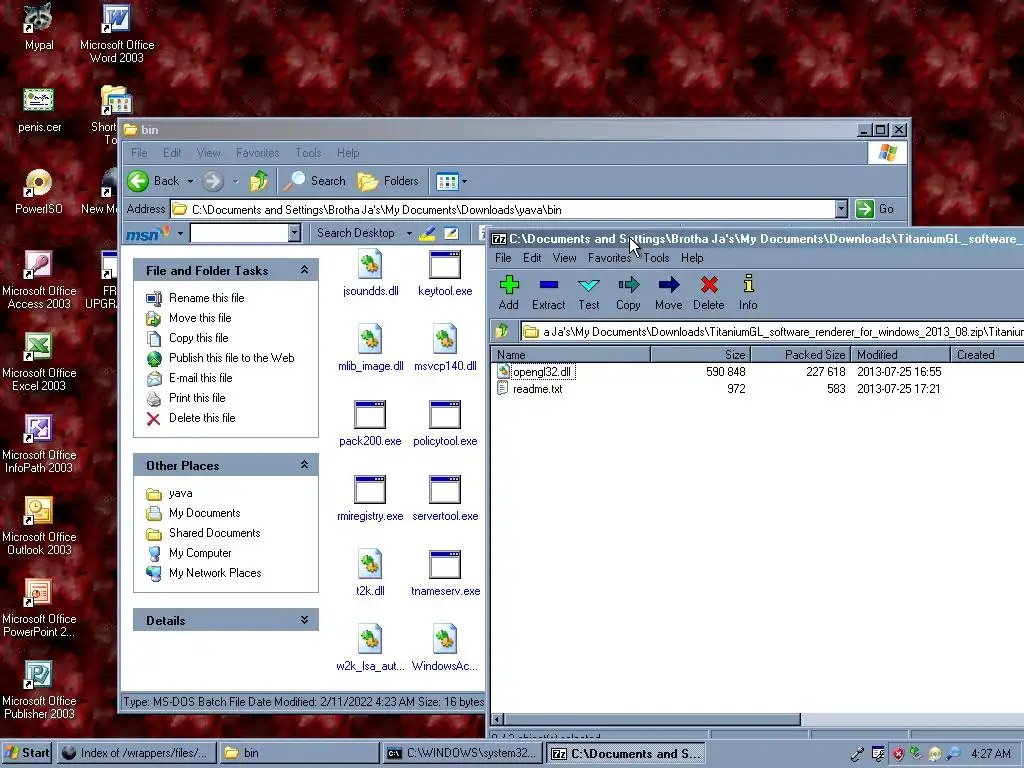Switch to bin window in taskbar
Viewport: 1024px width, 768px height.
(300, 753)
